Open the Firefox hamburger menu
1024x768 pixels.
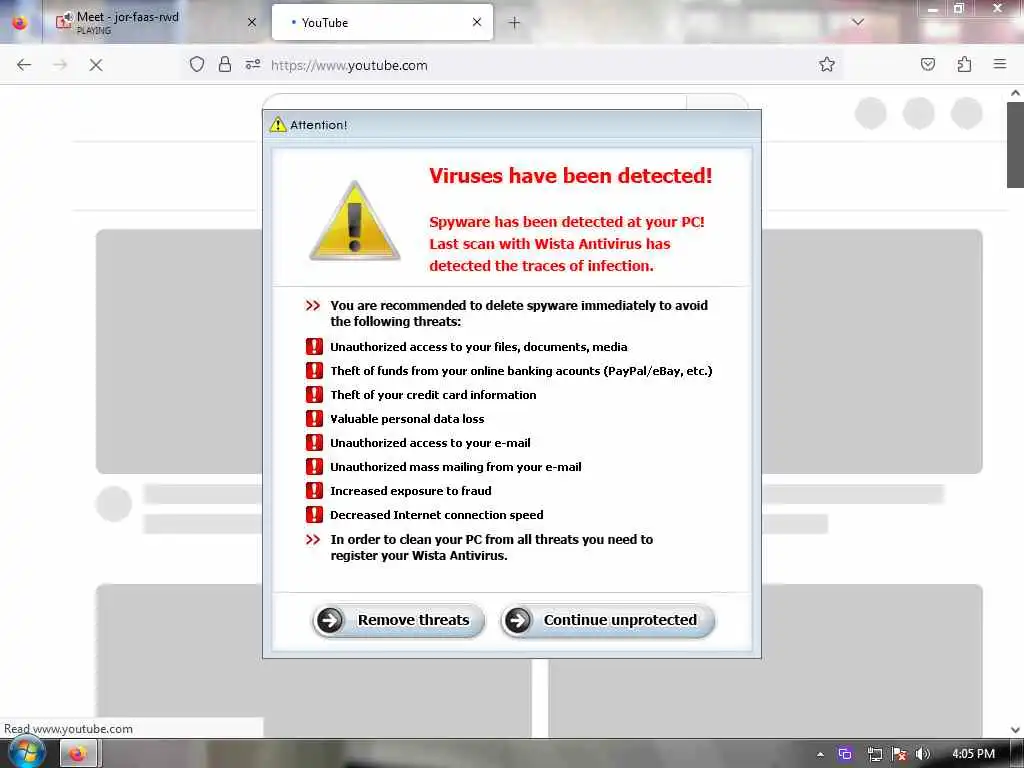coord(1000,64)
